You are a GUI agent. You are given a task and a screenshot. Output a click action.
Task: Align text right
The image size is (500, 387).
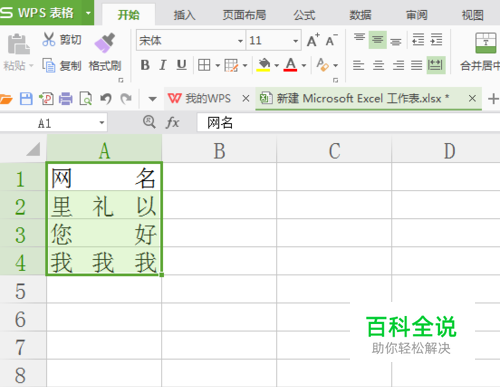(x=398, y=65)
